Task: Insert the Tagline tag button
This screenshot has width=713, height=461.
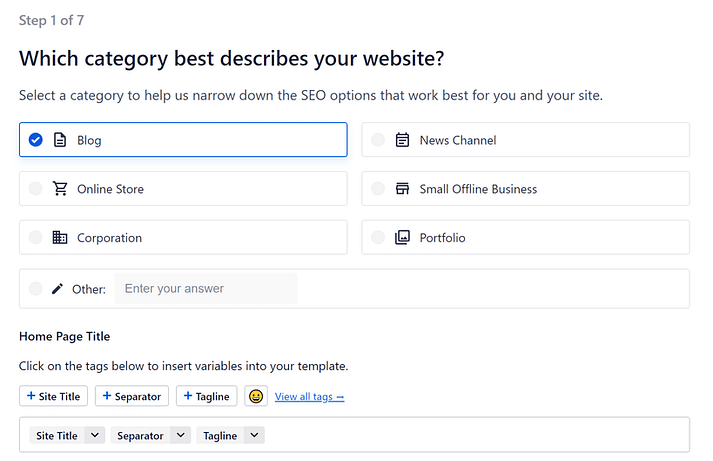Action: tap(206, 396)
